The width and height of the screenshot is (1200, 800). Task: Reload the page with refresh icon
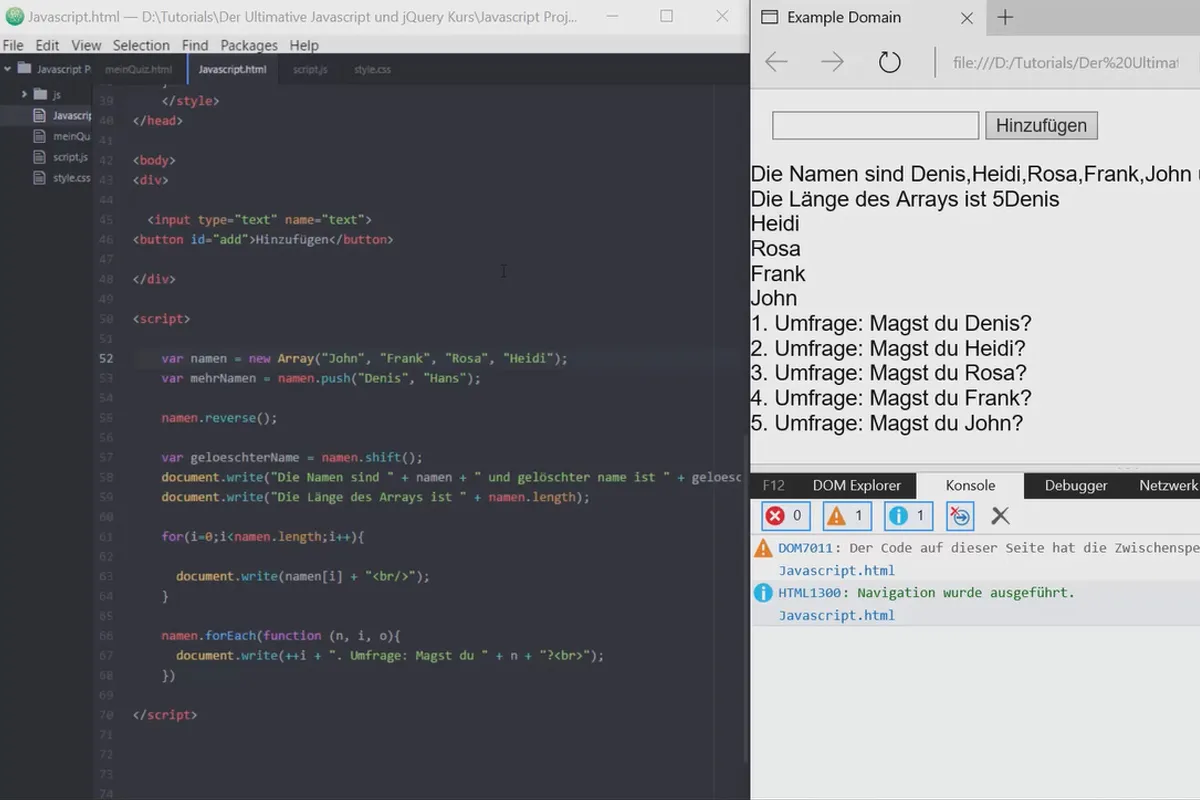[889, 62]
